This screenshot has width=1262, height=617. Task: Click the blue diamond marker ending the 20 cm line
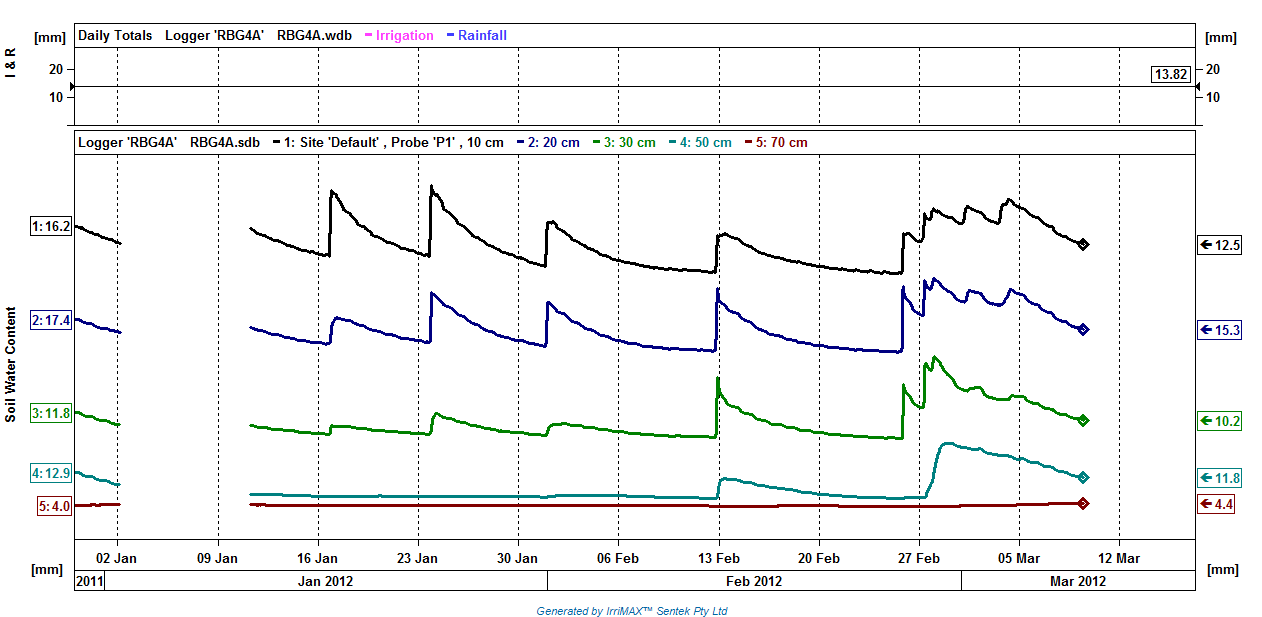(1083, 329)
